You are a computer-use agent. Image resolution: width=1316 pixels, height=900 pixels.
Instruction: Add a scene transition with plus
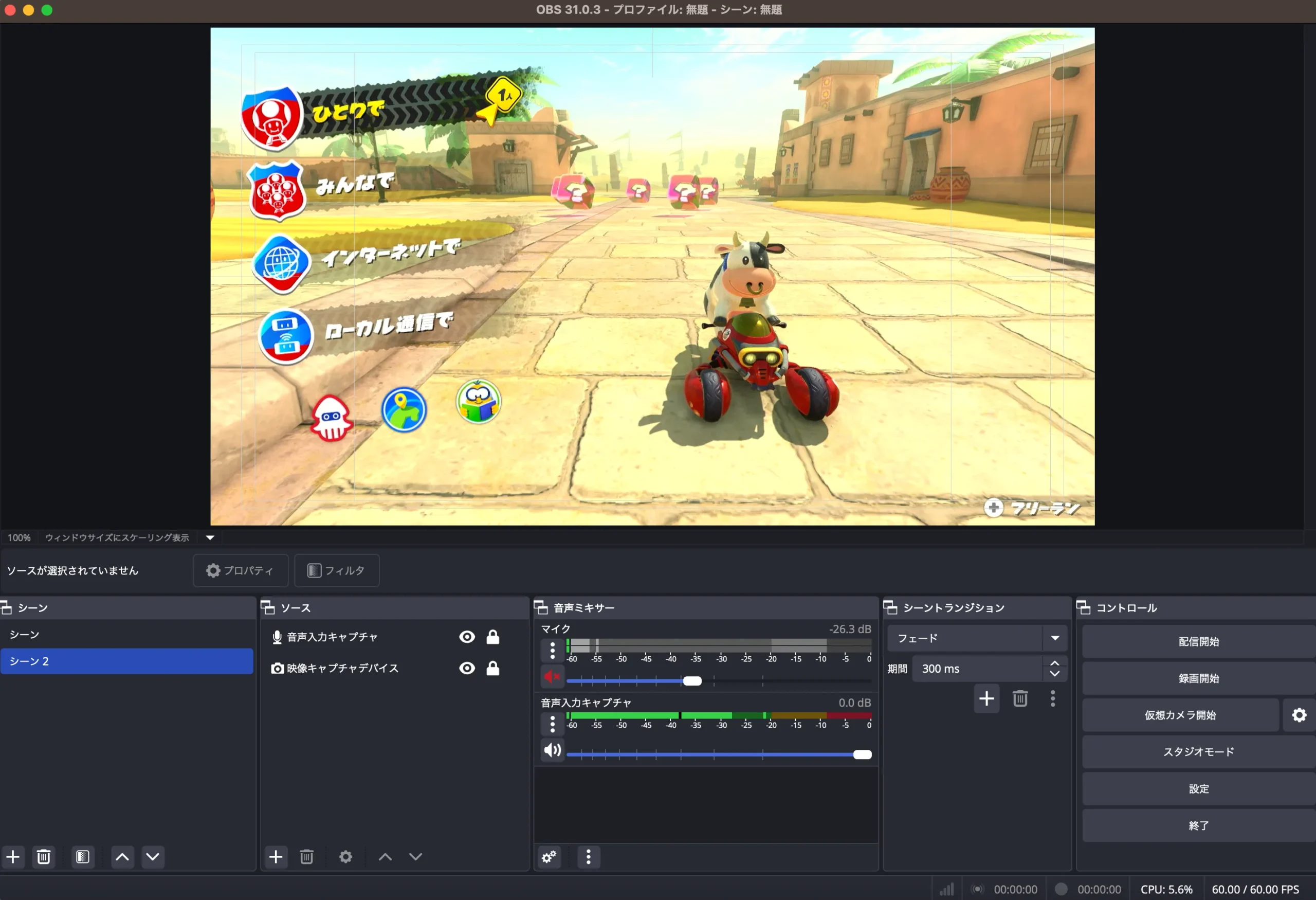pyautogui.click(x=986, y=698)
